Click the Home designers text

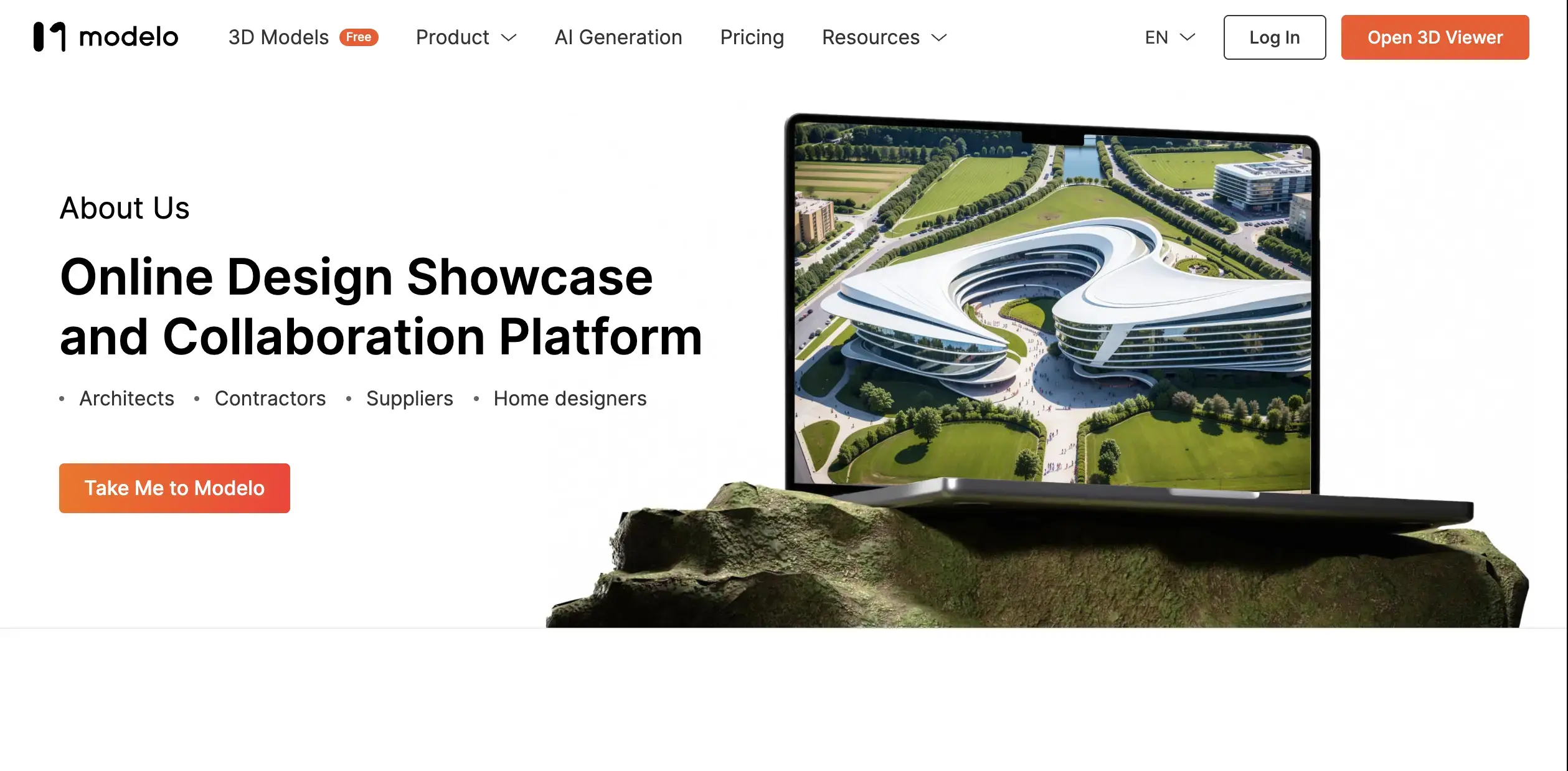coord(570,399)
